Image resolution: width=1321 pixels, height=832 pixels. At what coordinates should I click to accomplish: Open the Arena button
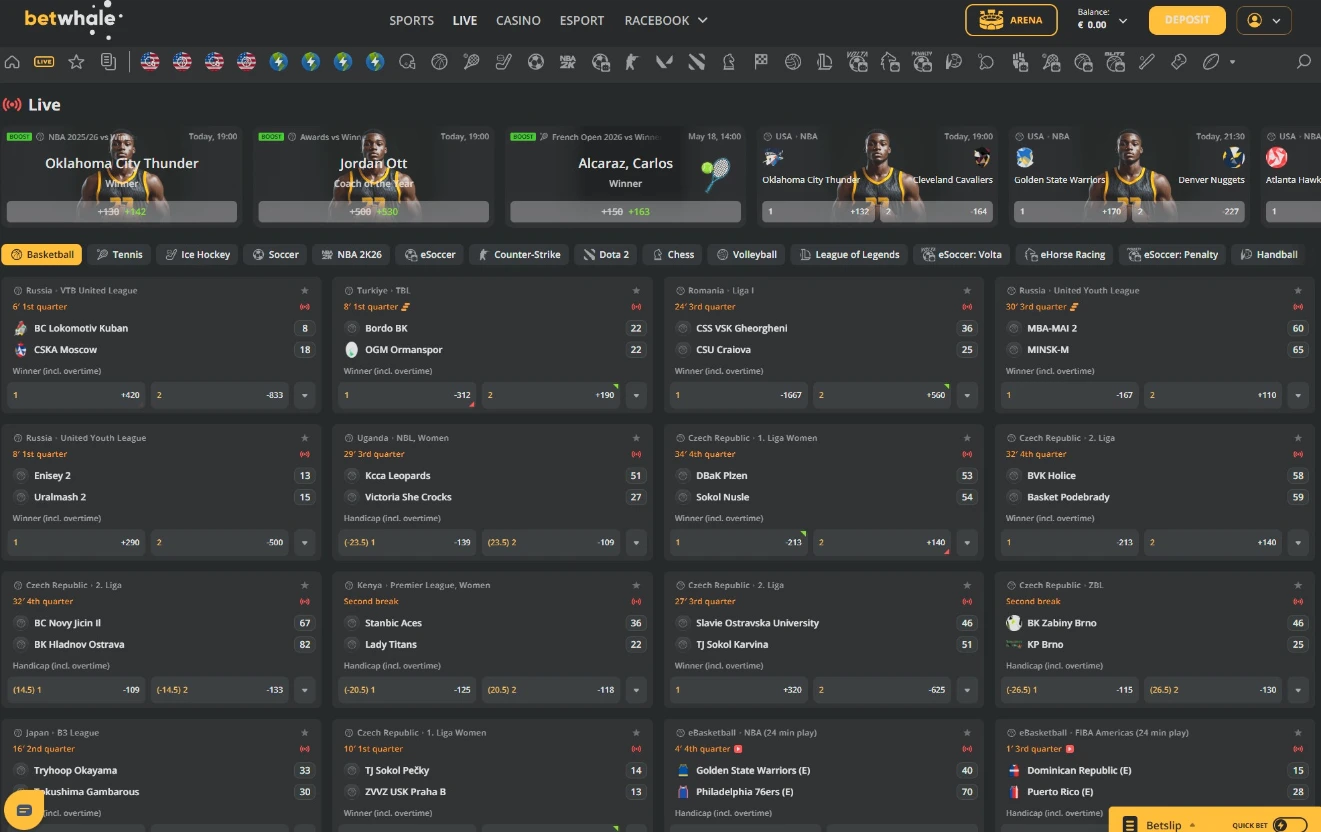click(1011, 20)
